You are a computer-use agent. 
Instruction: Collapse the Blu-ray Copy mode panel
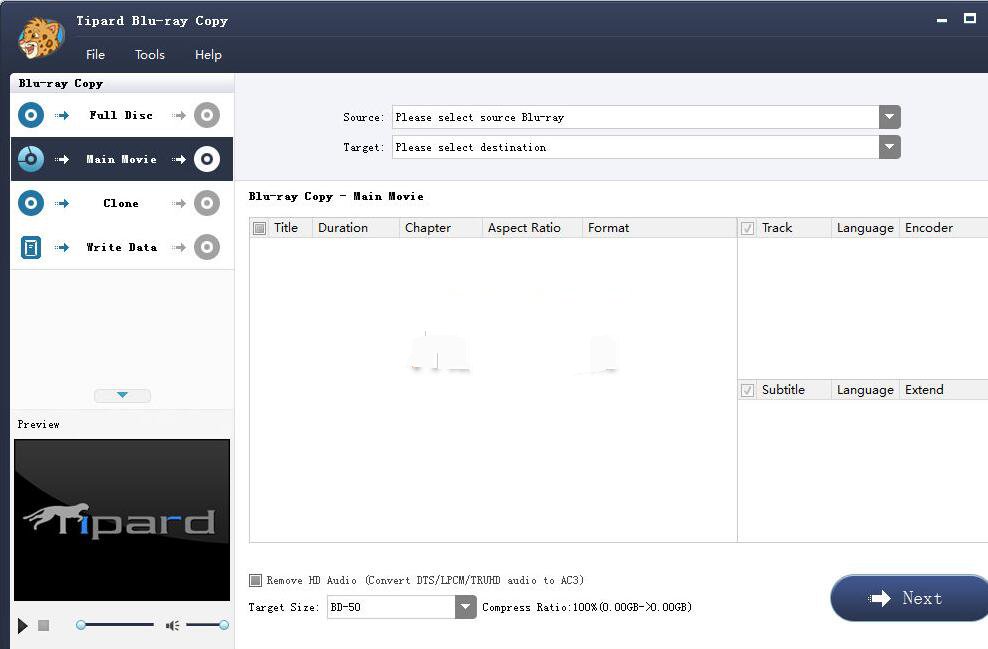pos(122,395)
